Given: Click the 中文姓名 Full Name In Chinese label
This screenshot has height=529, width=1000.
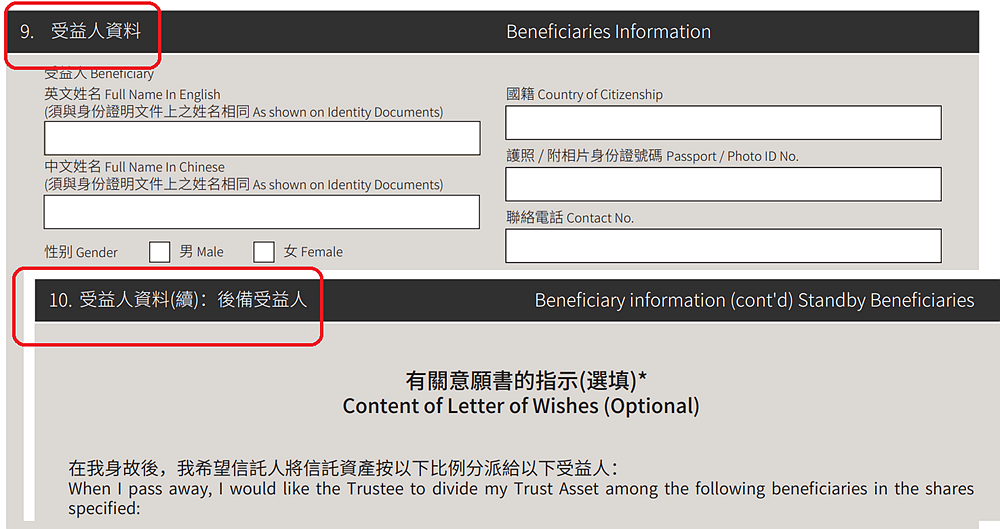Looking at the screenshot, I should click(134, 167).
